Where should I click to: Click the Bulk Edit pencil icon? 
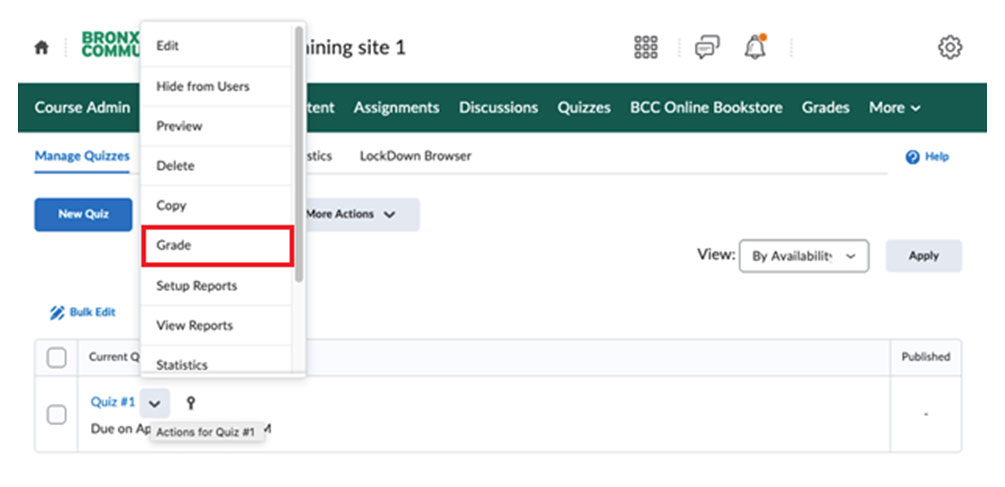(x=58, y=312)
